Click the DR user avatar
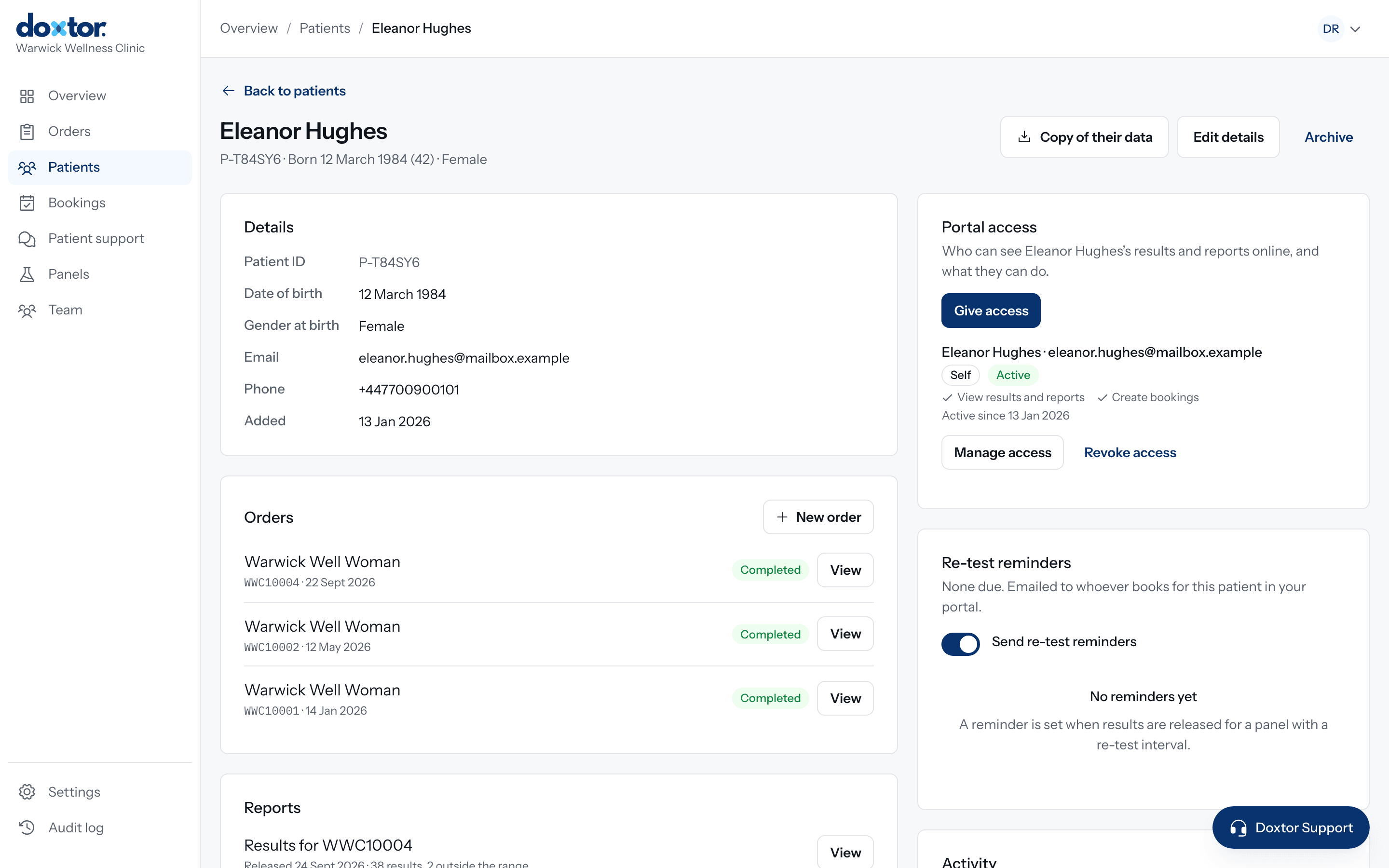This screenshot has height=868, width=1389. coord(1331,29)
